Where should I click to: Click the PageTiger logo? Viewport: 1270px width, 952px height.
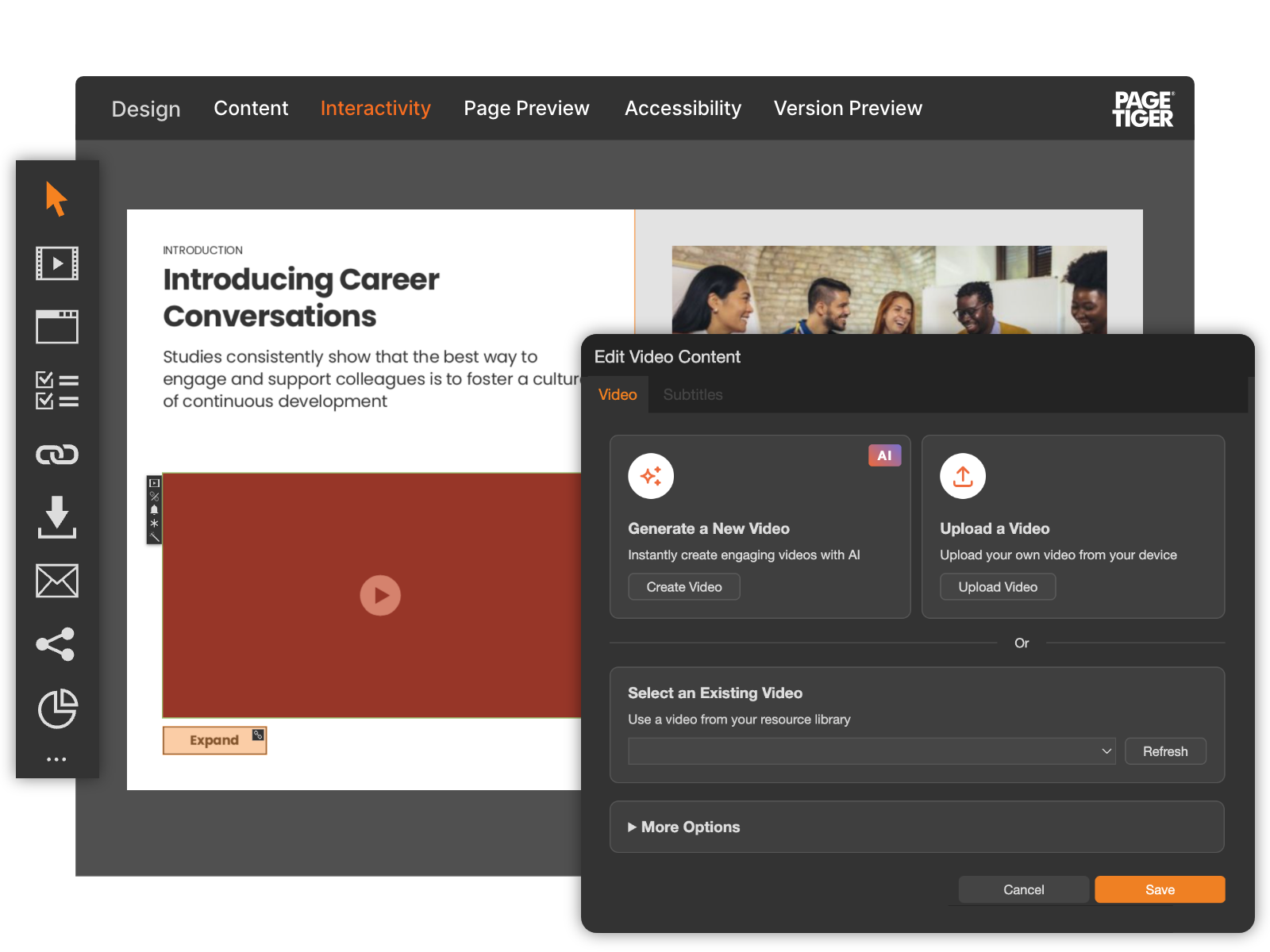point(1143,109)
